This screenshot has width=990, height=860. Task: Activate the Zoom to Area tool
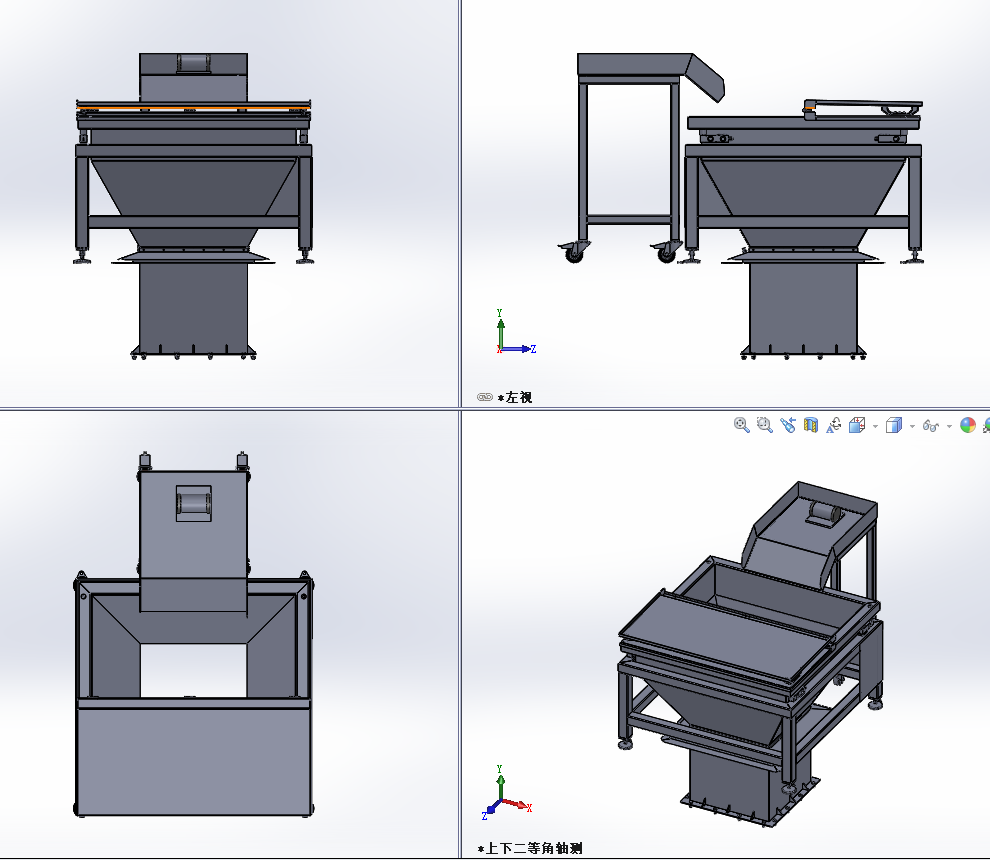(765, 425)
